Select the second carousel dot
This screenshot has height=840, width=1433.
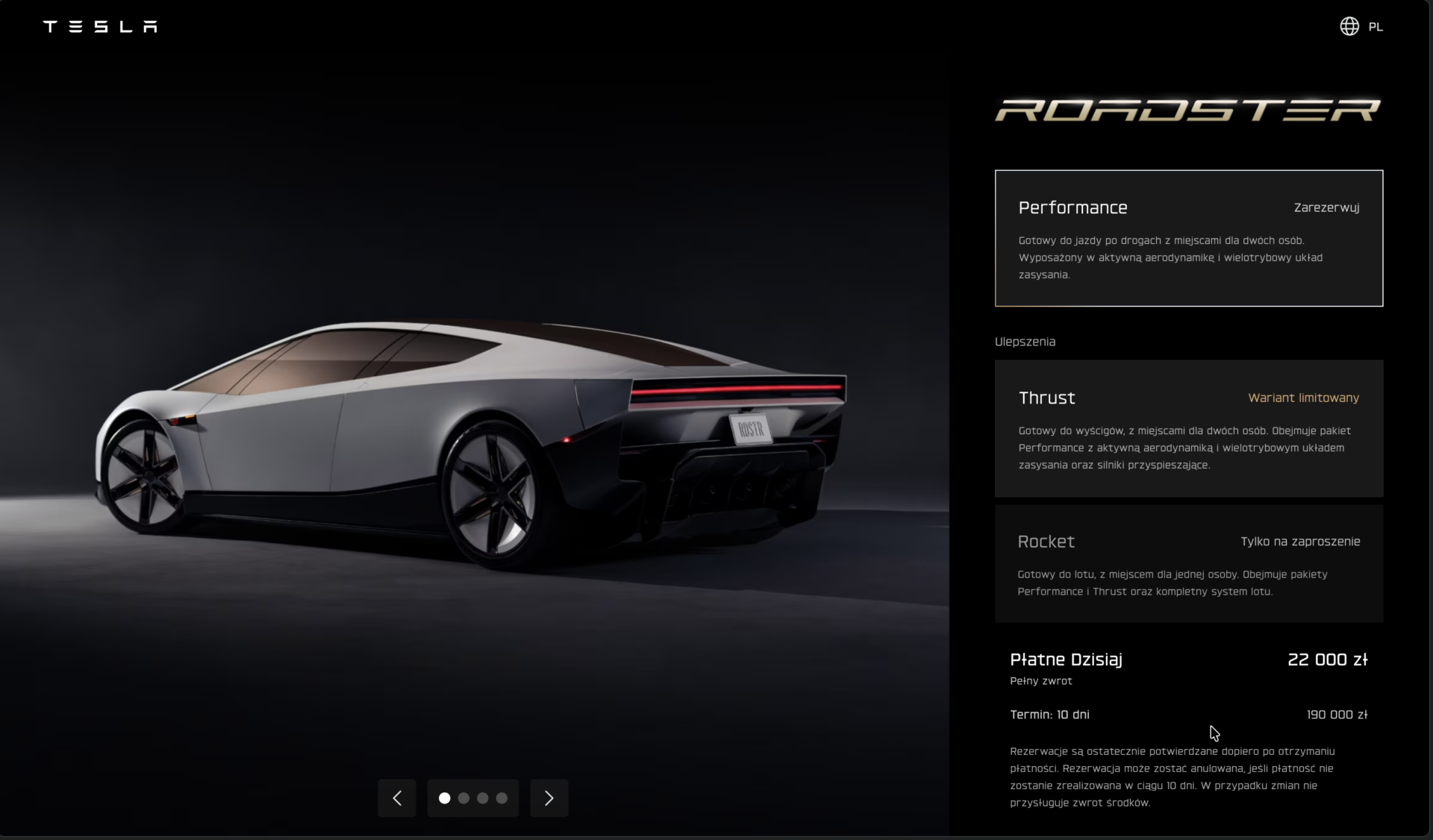tap(463, 798)
